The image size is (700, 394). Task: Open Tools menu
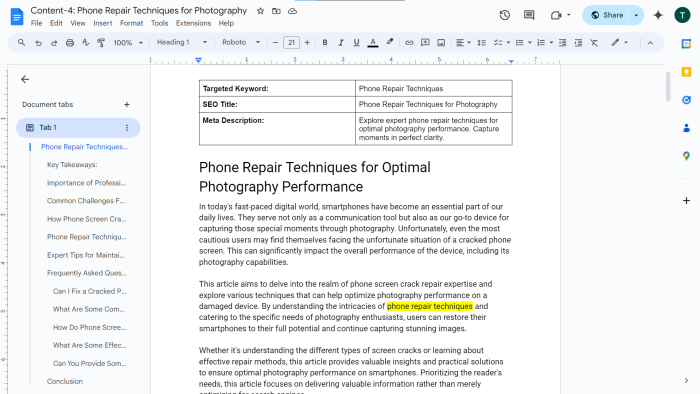[159, 23]
